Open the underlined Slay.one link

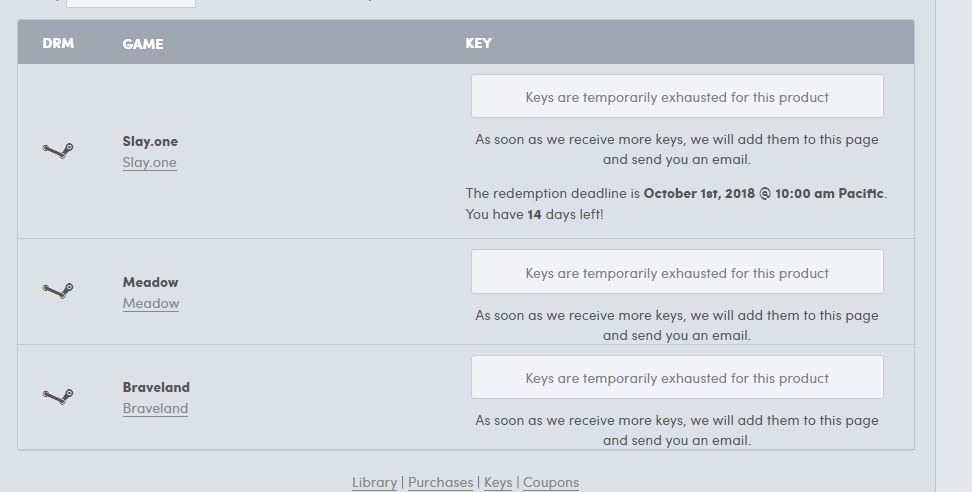click(150, 163)
